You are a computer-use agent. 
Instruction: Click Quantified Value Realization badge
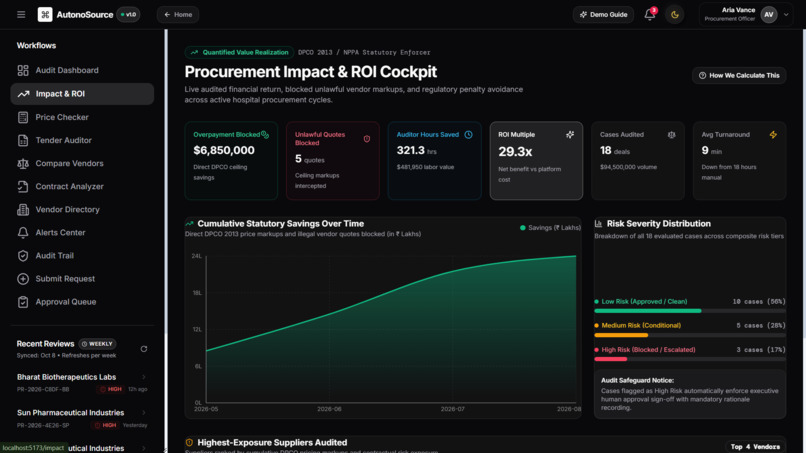[x=240, y=52]
